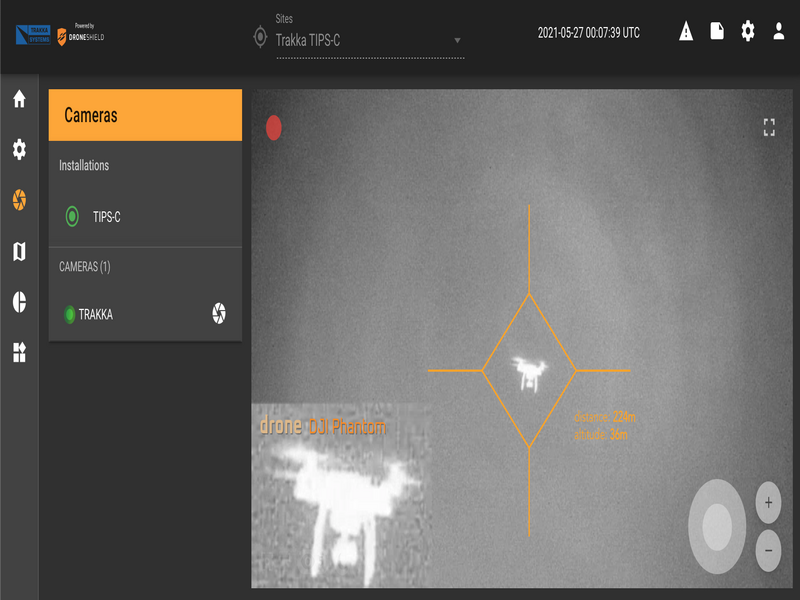Screen dimensions: 800x600
Task: Open the user account profile icon
Action: click(779, 31)
